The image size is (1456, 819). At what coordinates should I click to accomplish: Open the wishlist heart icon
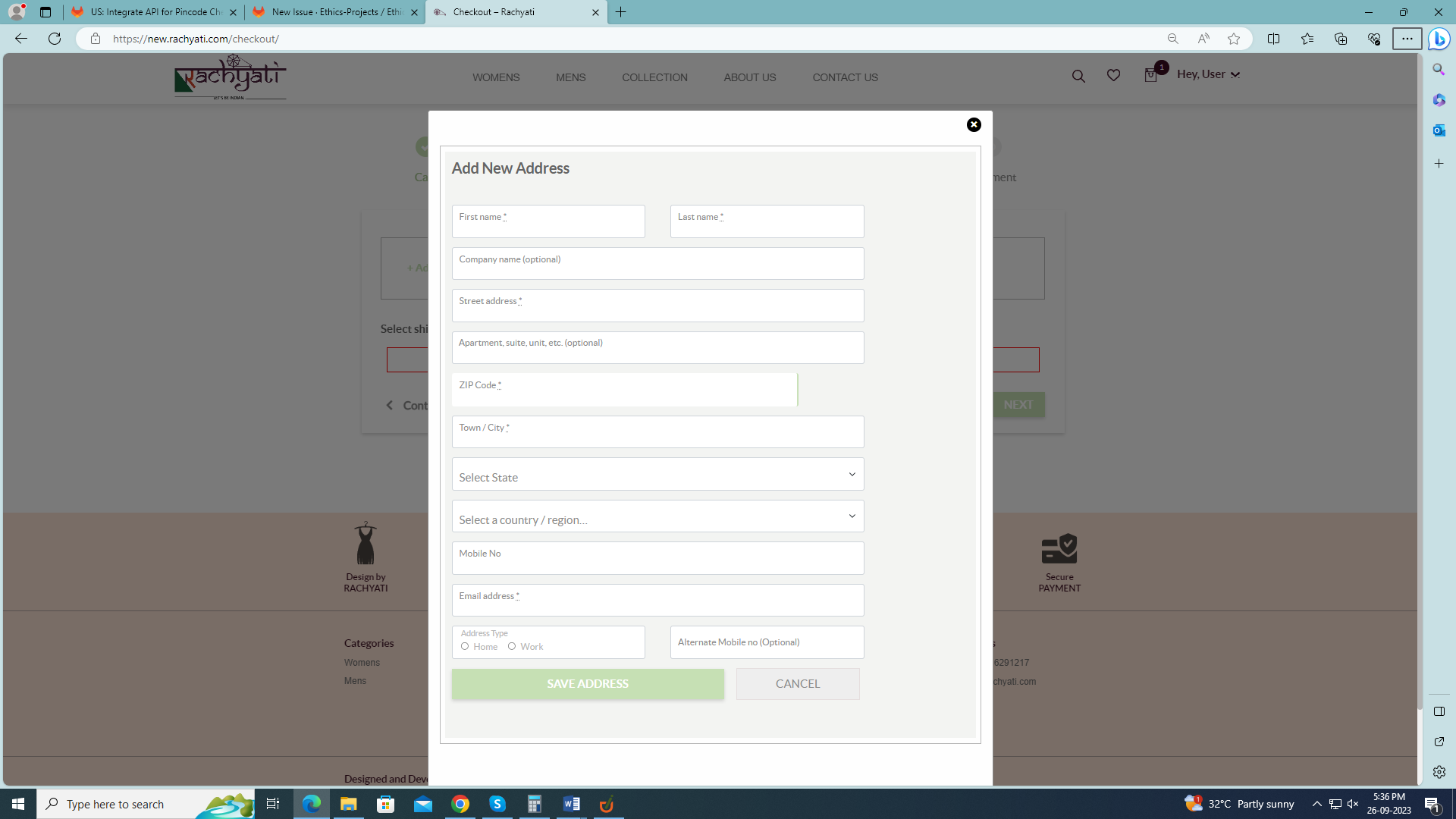pos(1113,75)
